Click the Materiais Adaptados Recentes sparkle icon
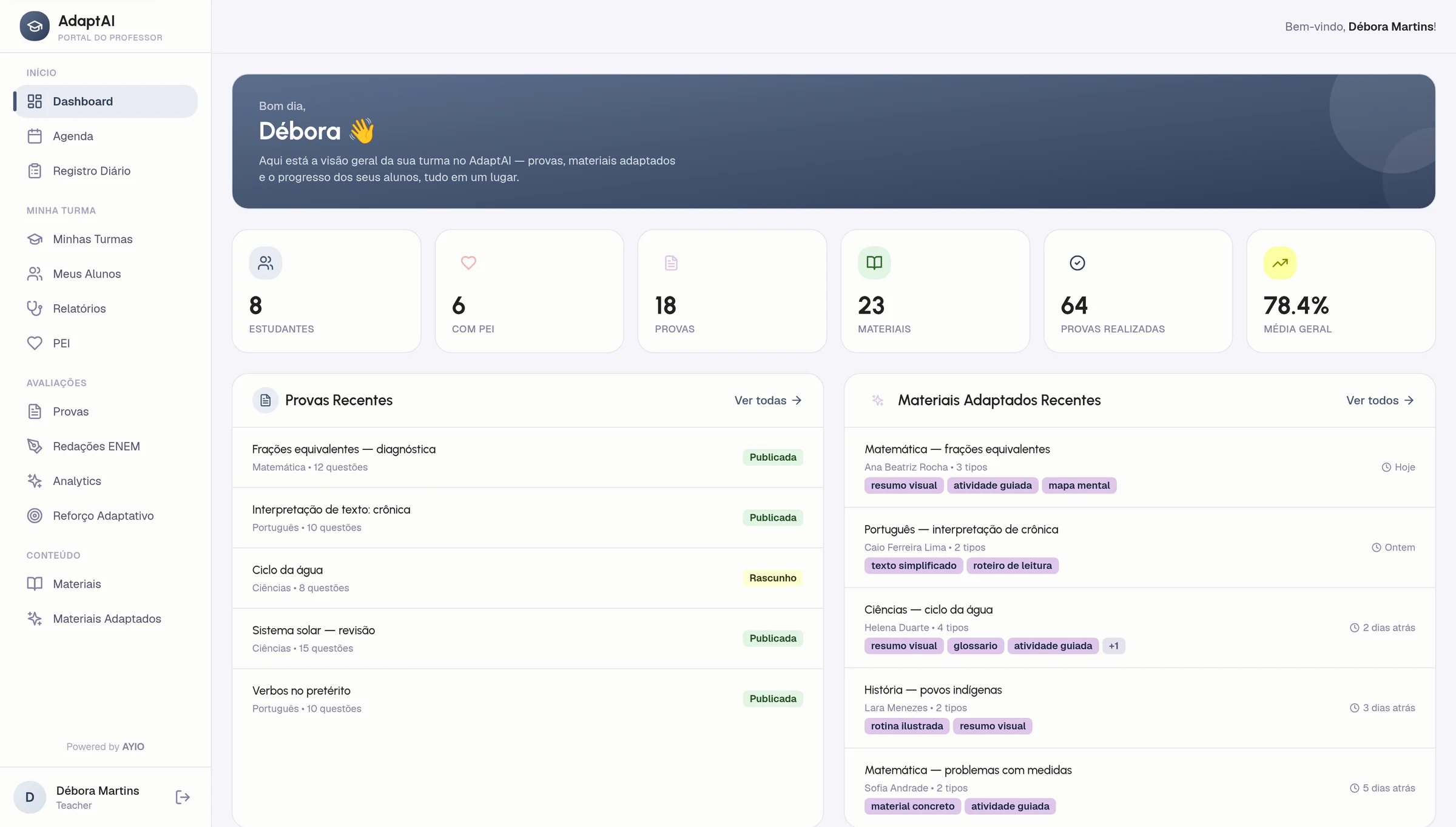This screenshot has width=1456, height=827. (877, 400)
